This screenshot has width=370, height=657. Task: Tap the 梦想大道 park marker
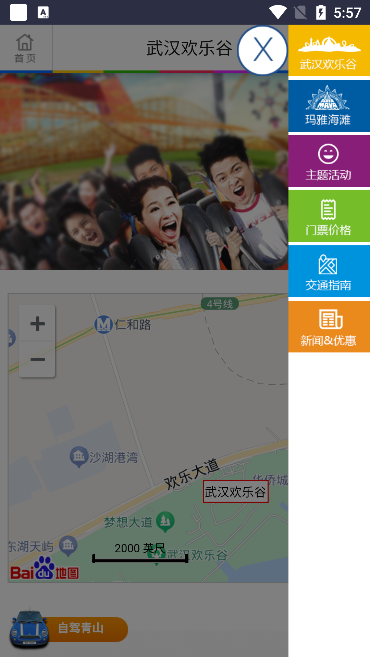click(165, 522)
